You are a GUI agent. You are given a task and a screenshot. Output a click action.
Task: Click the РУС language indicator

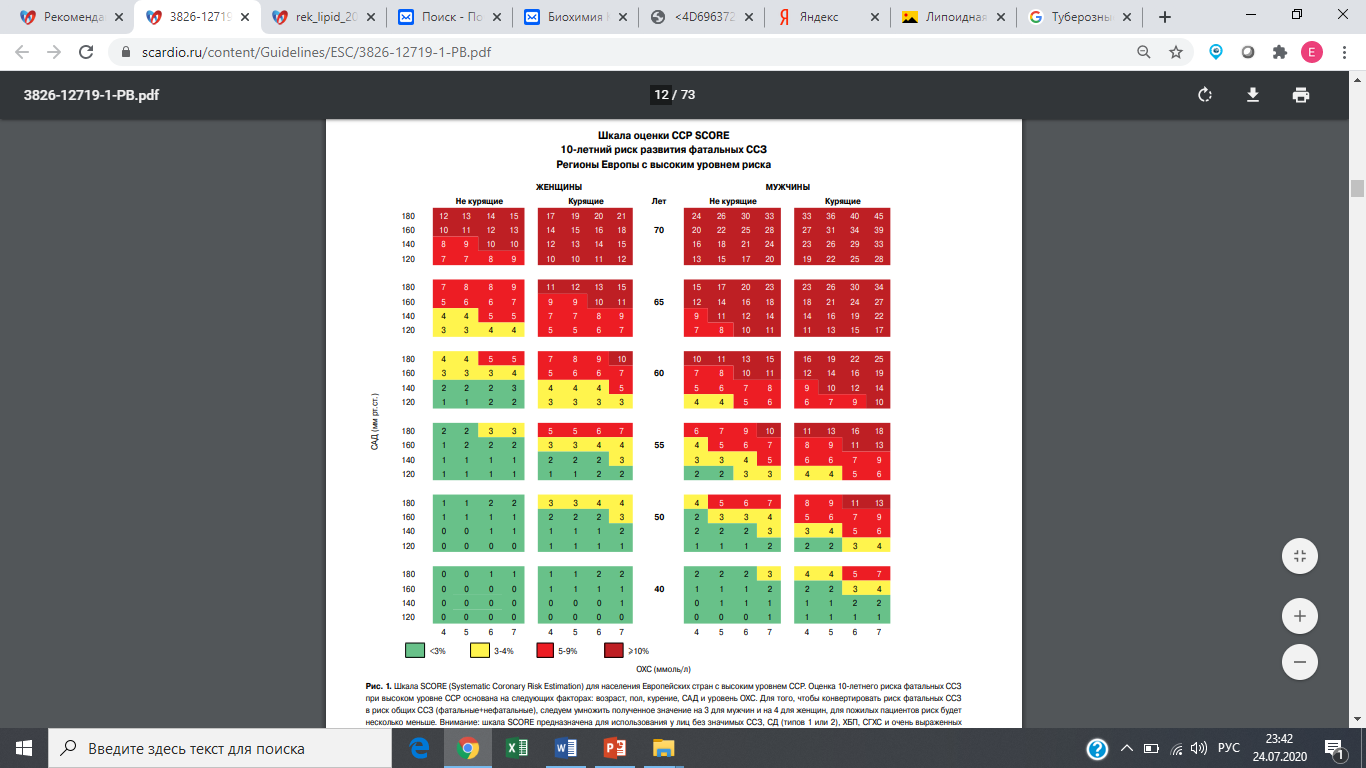pos(1229,748)
